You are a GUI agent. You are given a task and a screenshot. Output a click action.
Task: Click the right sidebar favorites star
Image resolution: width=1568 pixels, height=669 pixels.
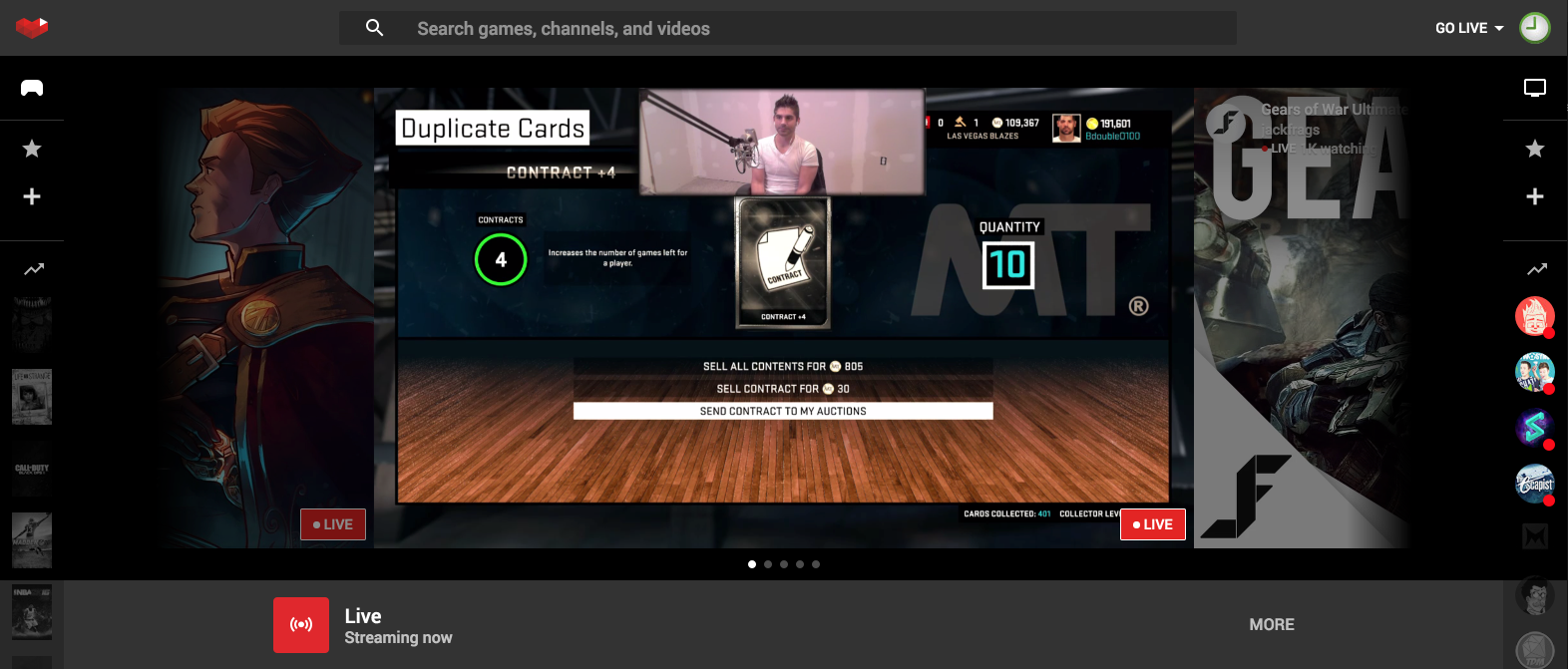pos(1535,149)
